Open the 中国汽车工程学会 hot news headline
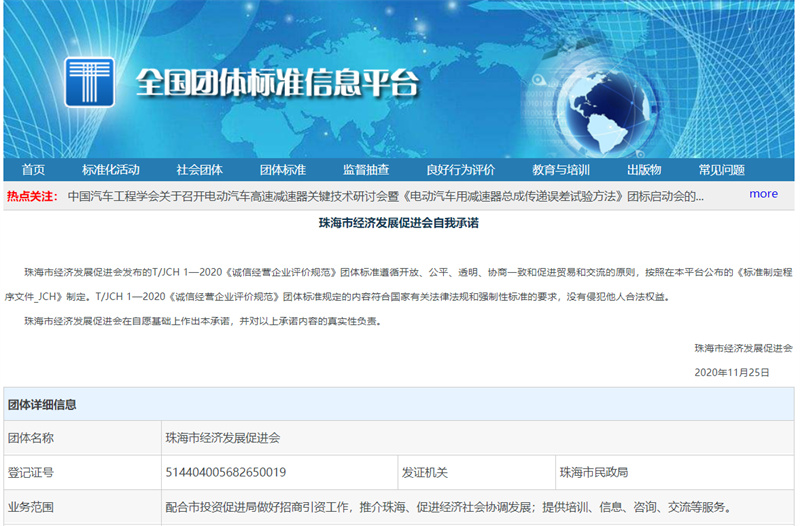This screenshot has height=526, width=800. (x=385, y=196)
